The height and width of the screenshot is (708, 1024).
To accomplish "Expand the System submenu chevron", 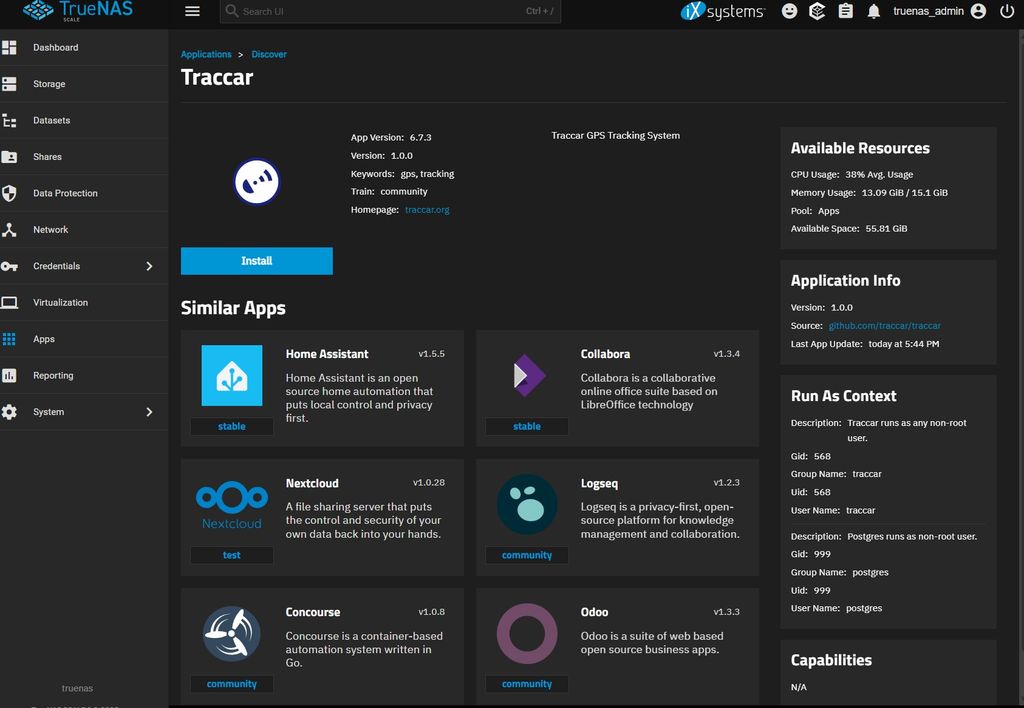I will point(149,412).
